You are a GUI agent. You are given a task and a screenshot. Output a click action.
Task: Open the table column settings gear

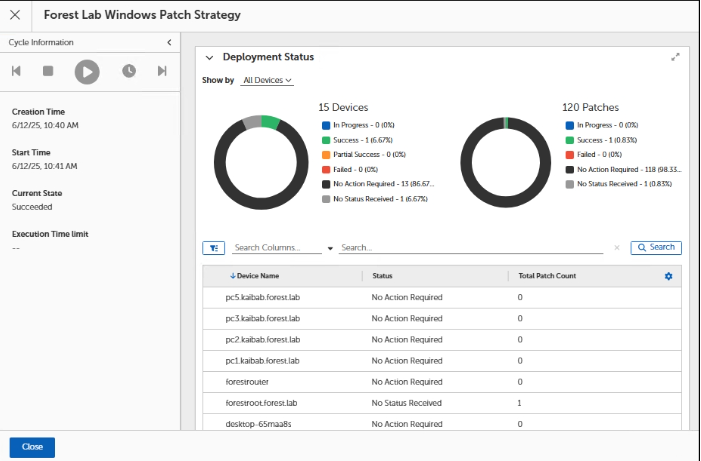coord(669,276)
